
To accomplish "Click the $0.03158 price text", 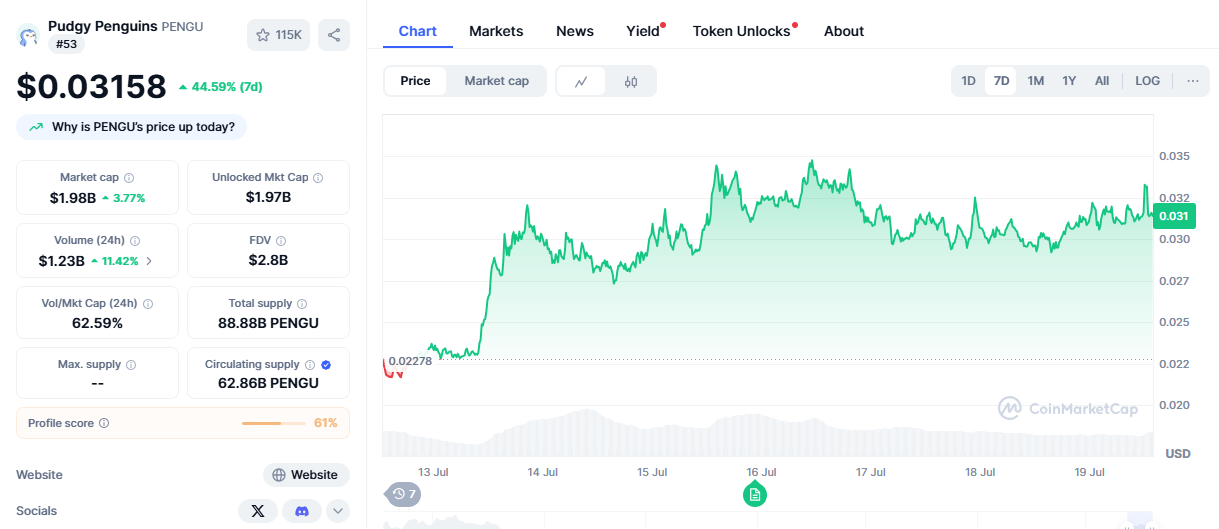I will [x=91, y=86].
